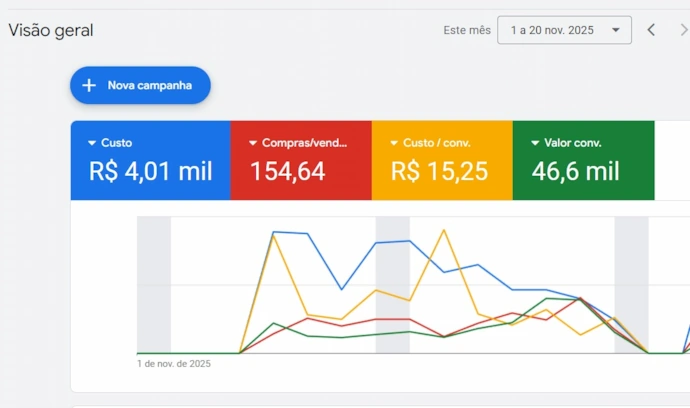690x408 pixels.
Task: Select the Visão geral page heading
Action: coord(51,30)
